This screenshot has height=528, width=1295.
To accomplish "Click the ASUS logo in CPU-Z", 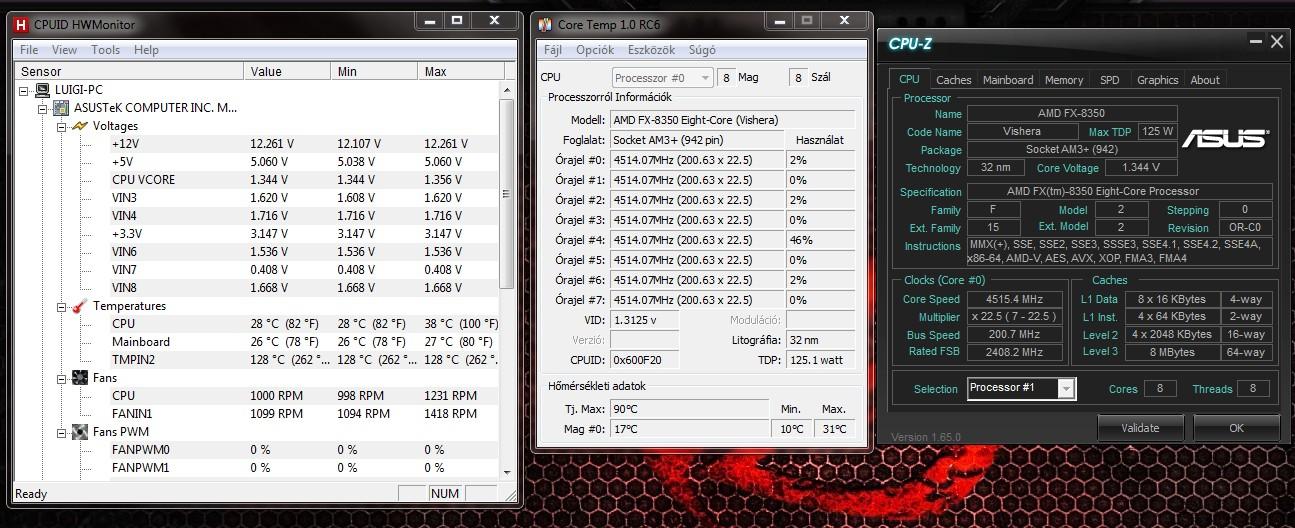I will 1226,138.
